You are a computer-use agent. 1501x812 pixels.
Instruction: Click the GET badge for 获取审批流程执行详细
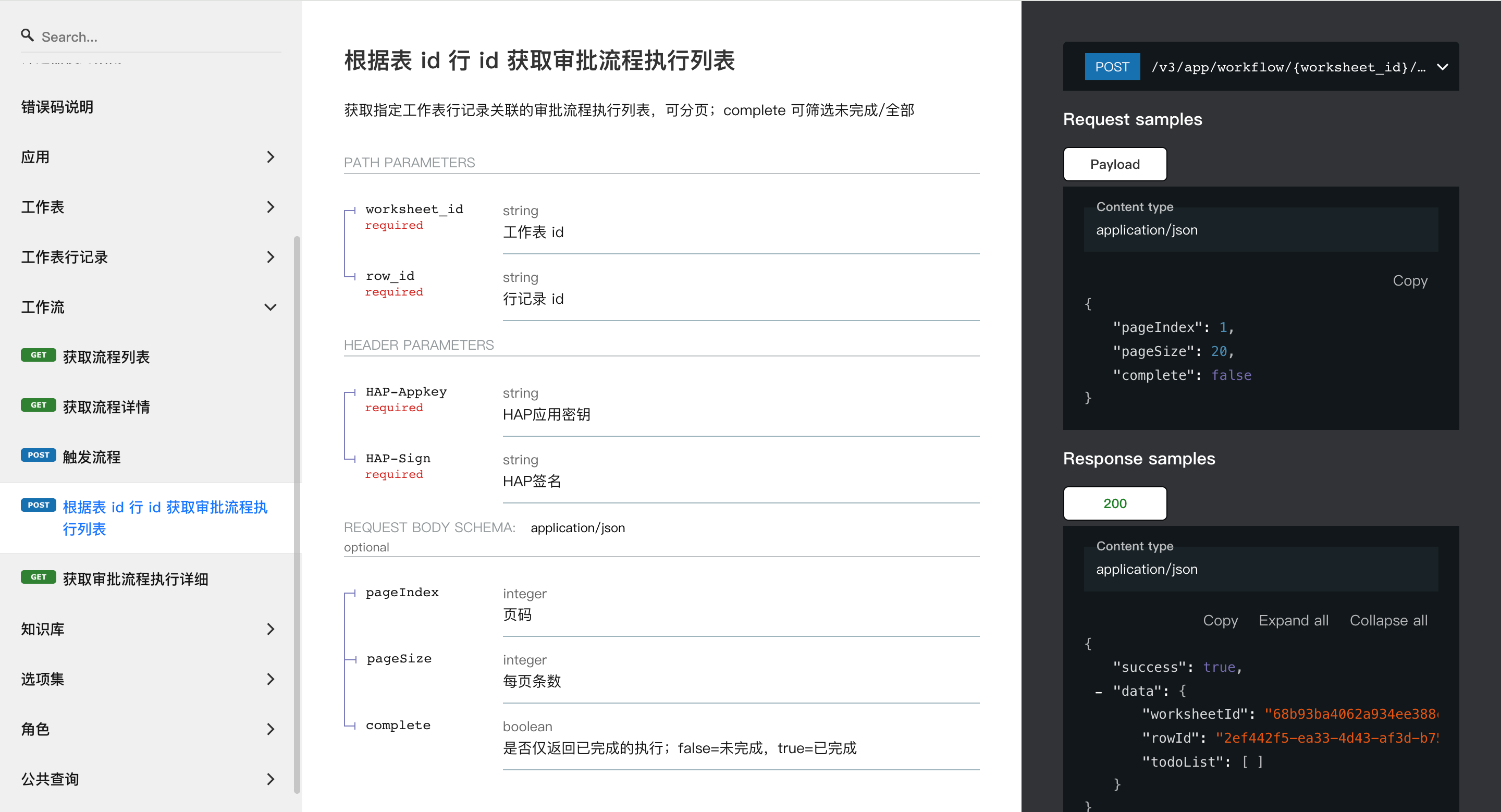(38, 576)
